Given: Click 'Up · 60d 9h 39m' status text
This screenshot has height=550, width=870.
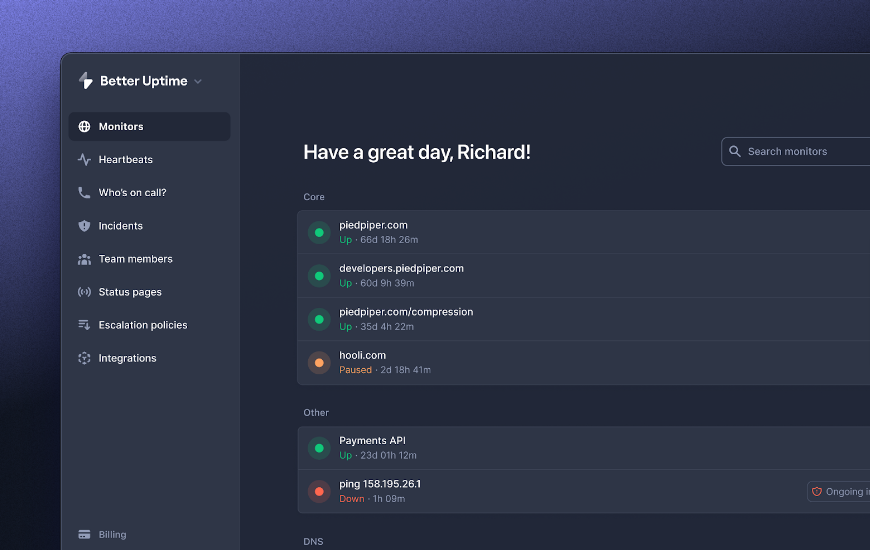Looking at the screenshot, I should click(x=377, y=283).
